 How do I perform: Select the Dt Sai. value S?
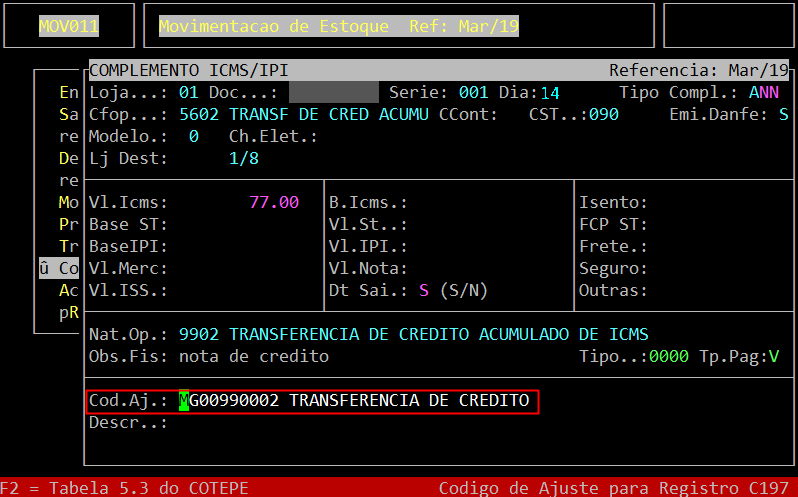click(424, 290)
